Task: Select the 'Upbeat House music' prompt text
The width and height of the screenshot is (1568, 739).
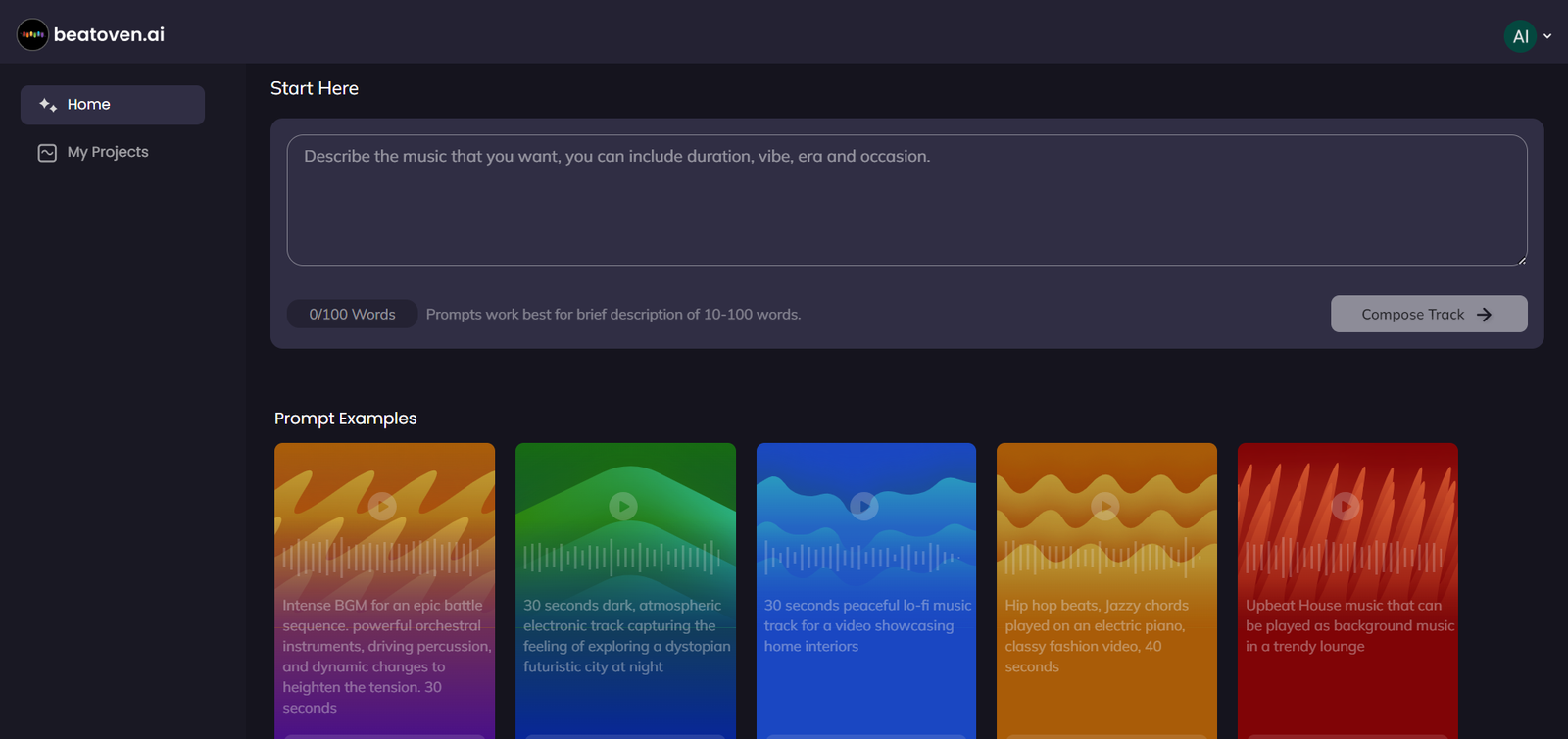Action: pos(1348,625)
